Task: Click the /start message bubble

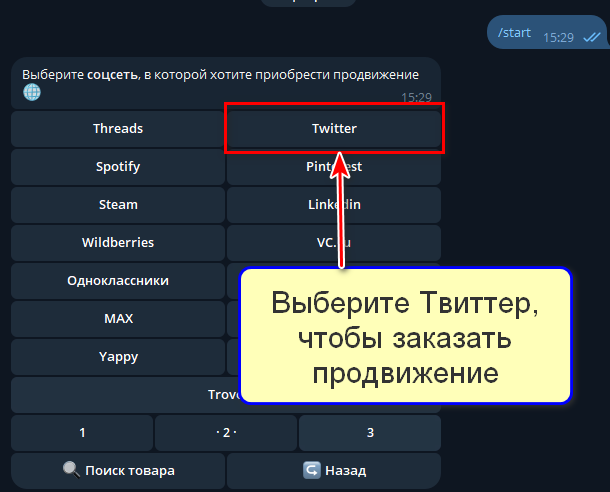Action: pyautogui.click(x=547, y=32)
